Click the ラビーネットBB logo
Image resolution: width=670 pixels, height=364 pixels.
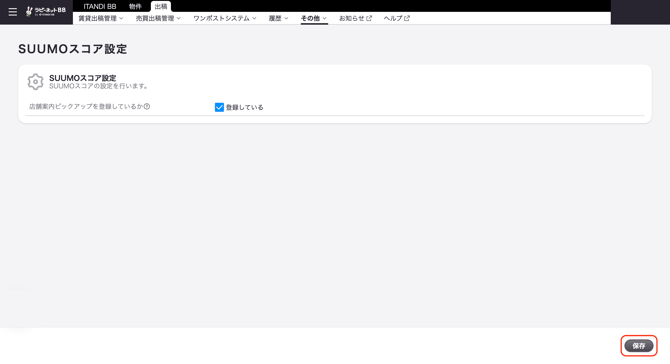pyautogui.click(x=46, y=12)
